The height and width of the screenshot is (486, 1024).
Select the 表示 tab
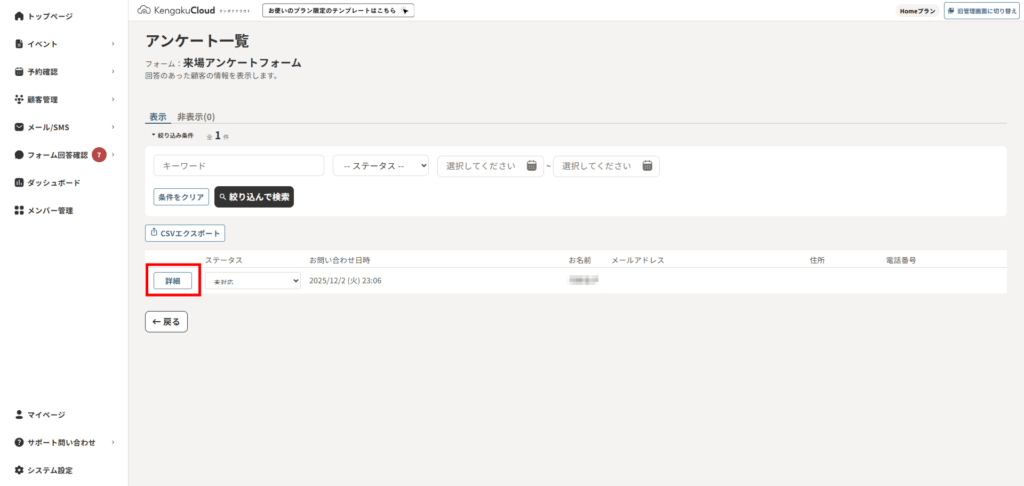point(158,117)
